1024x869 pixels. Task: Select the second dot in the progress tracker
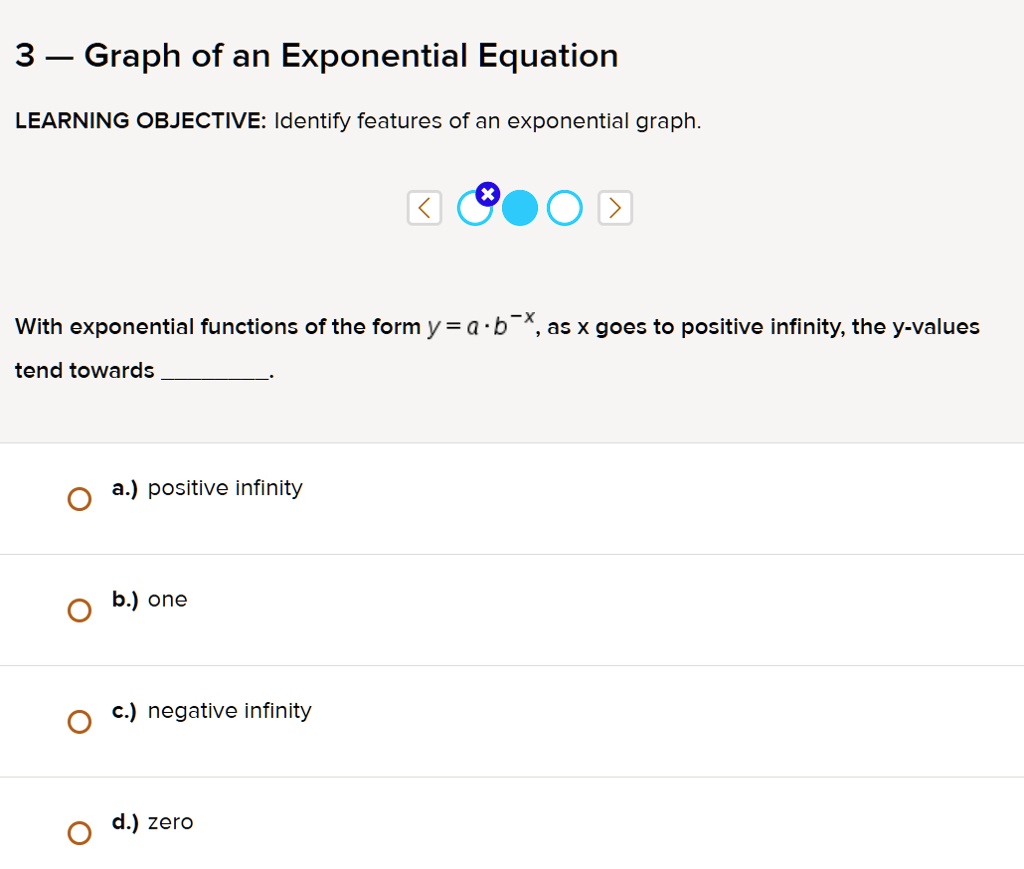click(520, 208)
